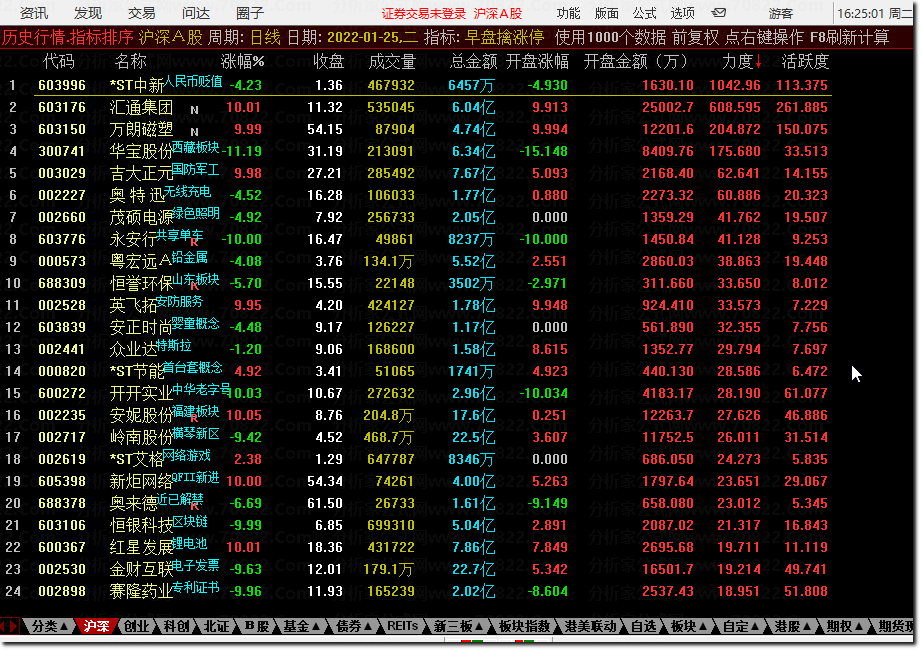Open the 圈子 menu
The width and height of the screenshot is (922, 650).
click(x=250, y=13)
